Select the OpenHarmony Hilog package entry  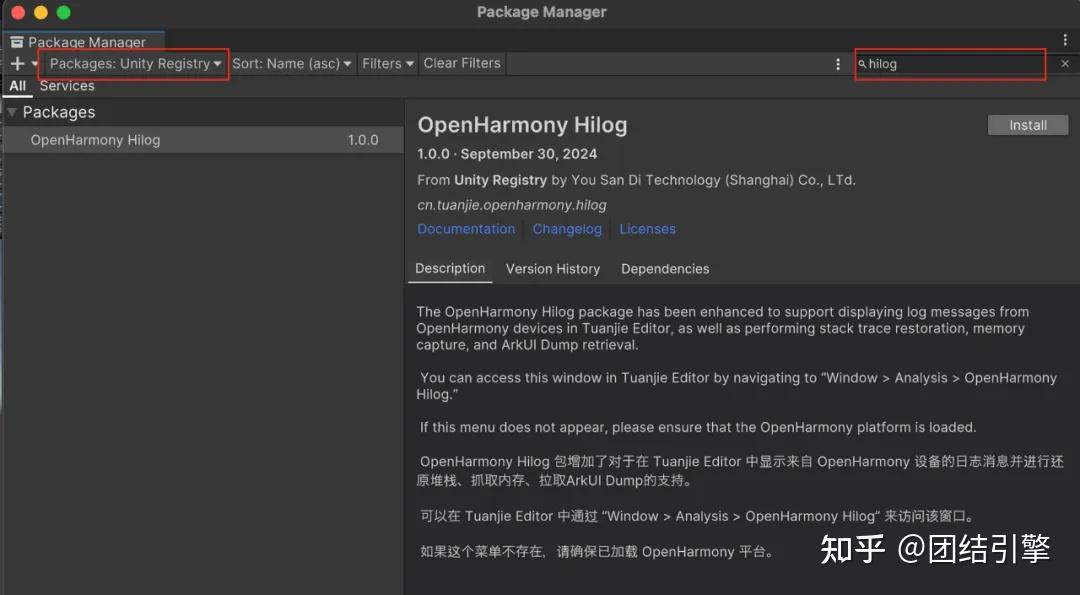(95, 140)
